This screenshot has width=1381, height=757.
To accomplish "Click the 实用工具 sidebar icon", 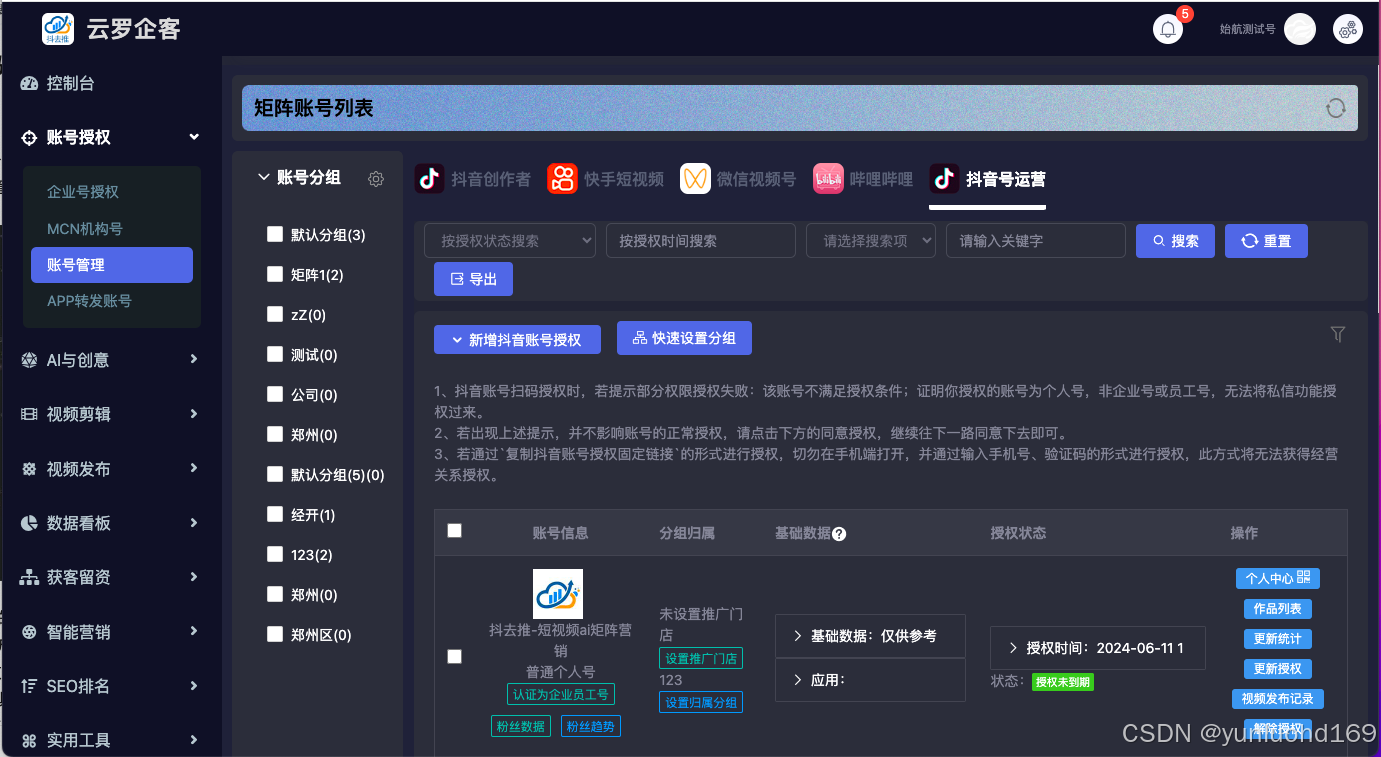I will click(29, 740).
